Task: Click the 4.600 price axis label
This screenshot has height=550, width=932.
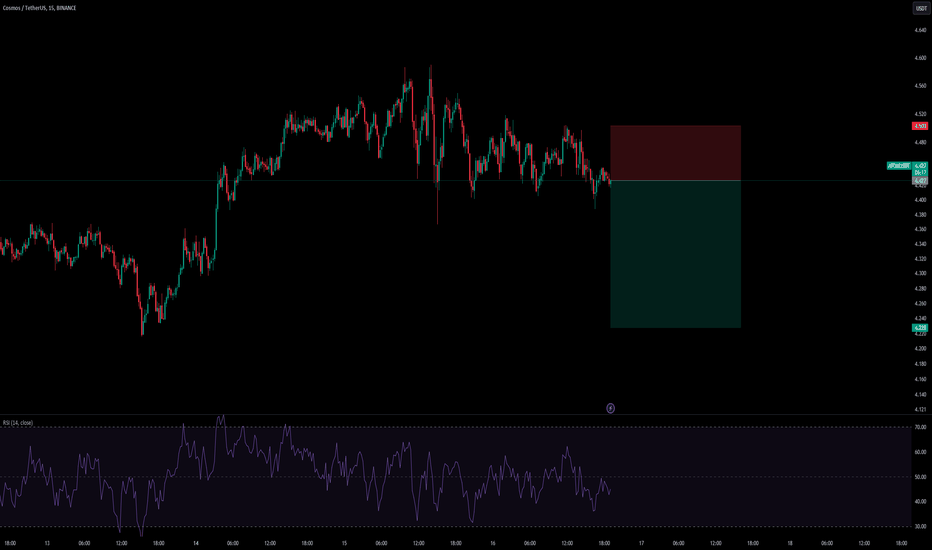Action: click(920, 58)
